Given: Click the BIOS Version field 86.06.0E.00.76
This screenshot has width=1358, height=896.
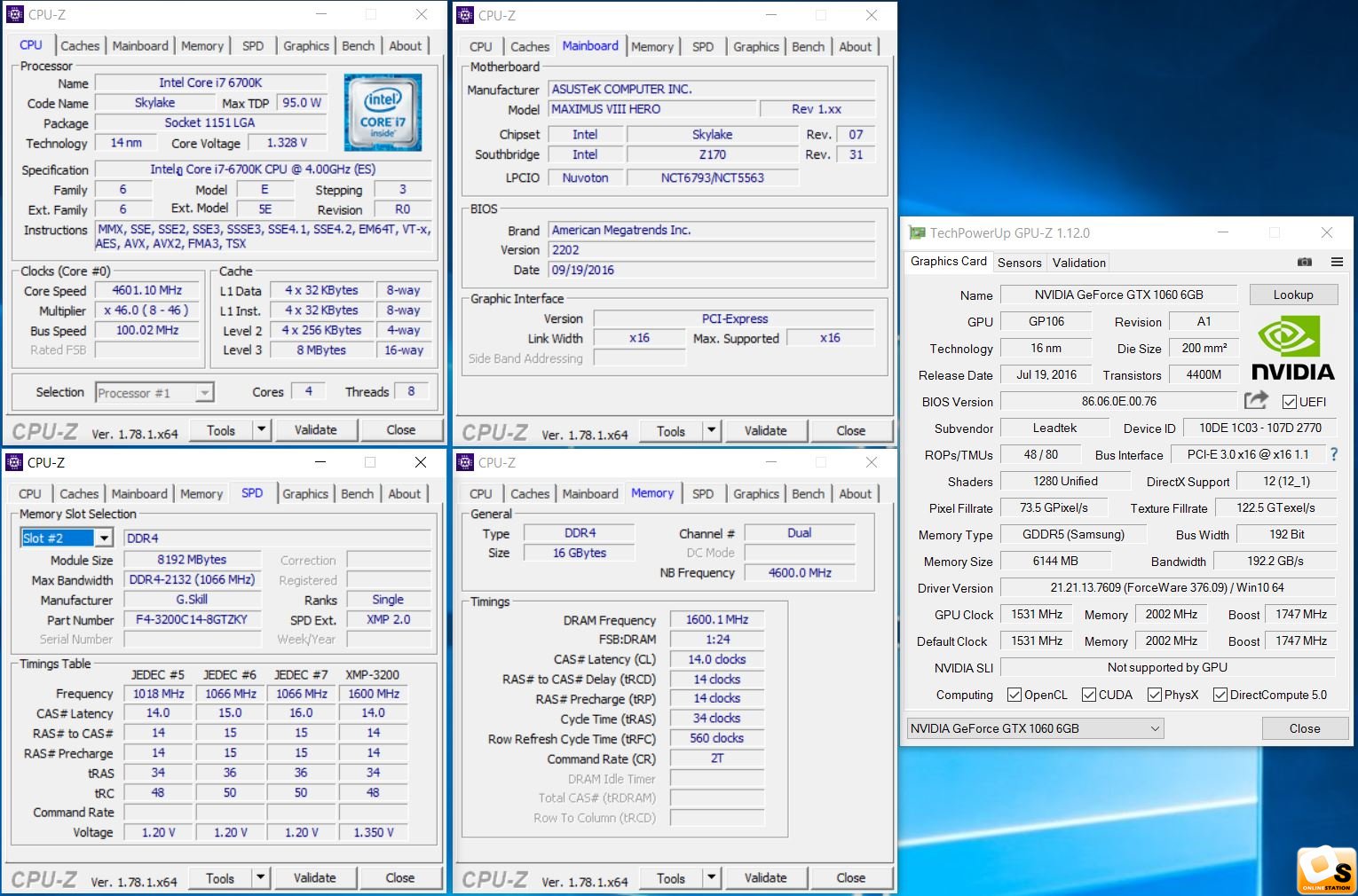Looking at the screenshot, I should 1119,401.
